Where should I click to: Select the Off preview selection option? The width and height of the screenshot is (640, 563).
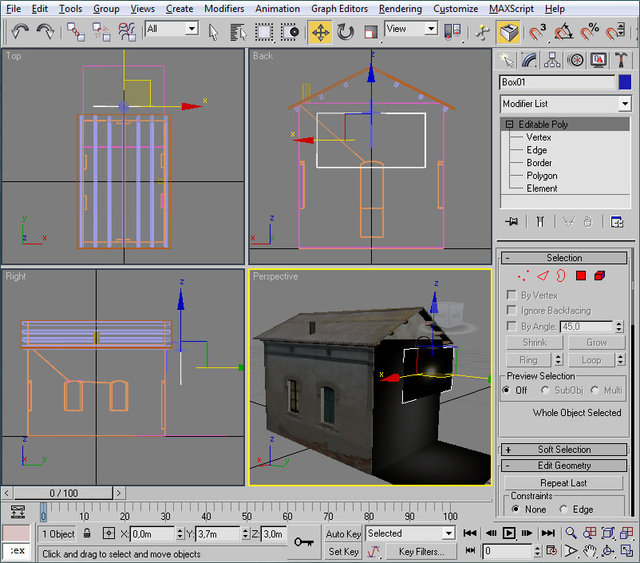click(x=507, y=390)
